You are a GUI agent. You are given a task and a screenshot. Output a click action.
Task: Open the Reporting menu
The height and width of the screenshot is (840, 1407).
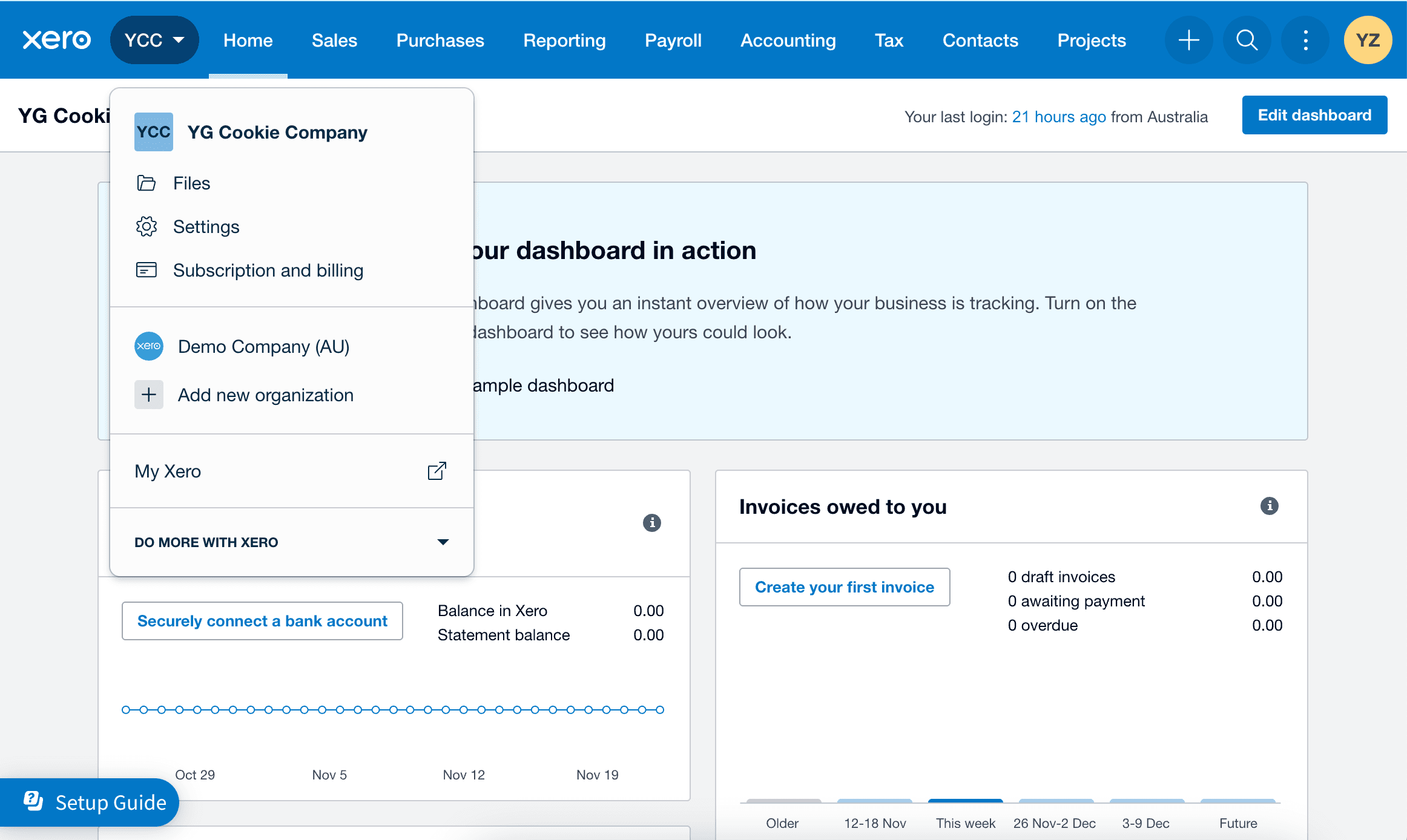tap(564, 40)
